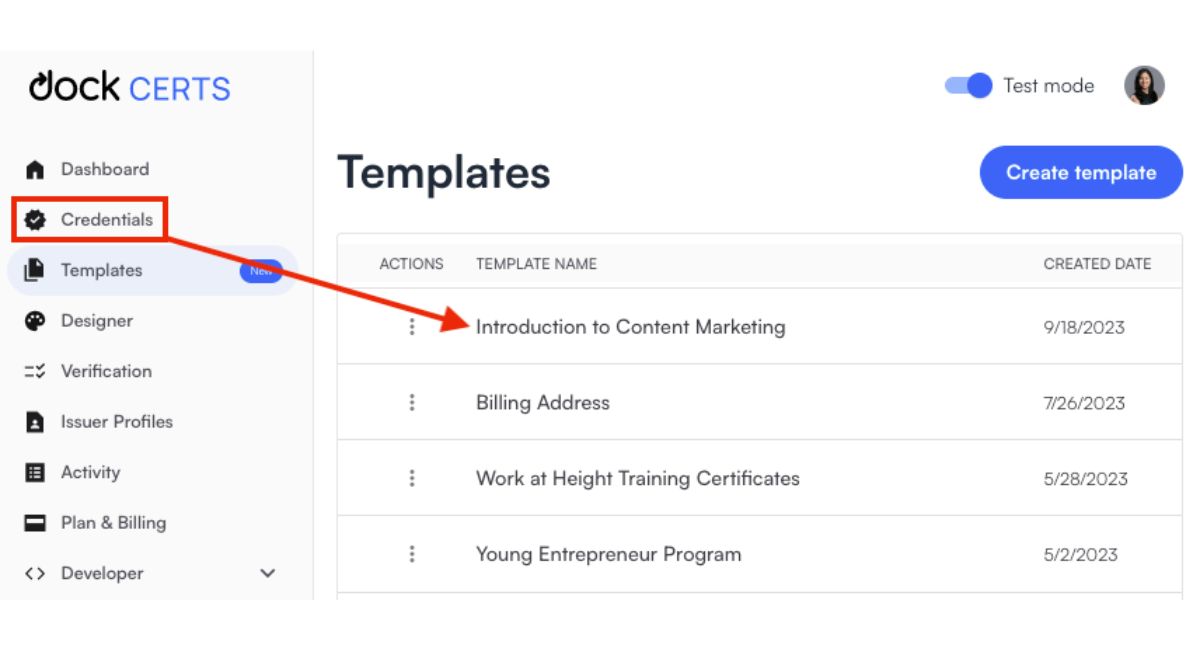This screenshot has width=1200, height=650.
Task: Open the user profile avatar
Action: pyautogui.click(x=1144, y=86)
